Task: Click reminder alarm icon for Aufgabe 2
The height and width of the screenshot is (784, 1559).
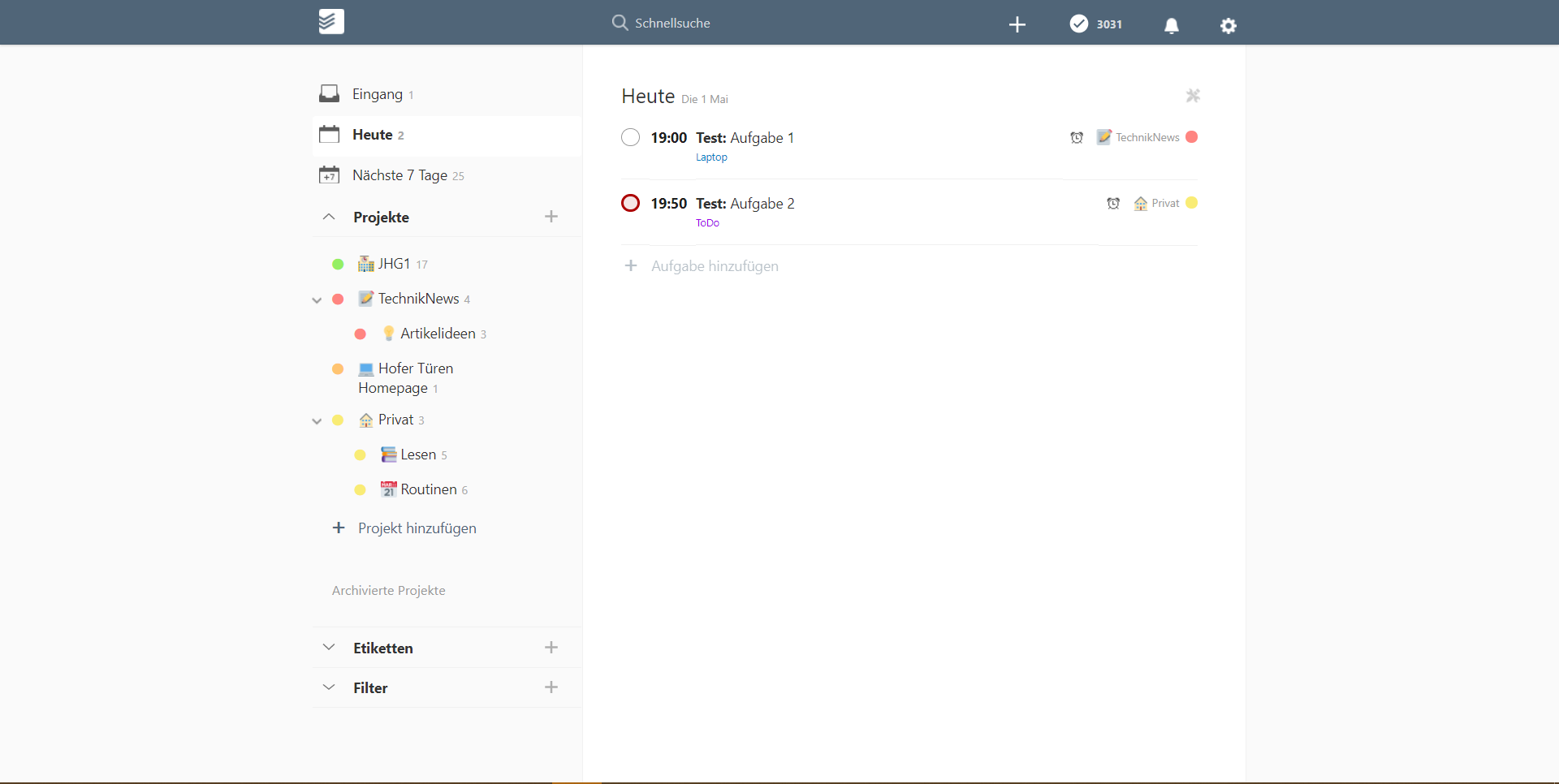Action: (1113, 203)
